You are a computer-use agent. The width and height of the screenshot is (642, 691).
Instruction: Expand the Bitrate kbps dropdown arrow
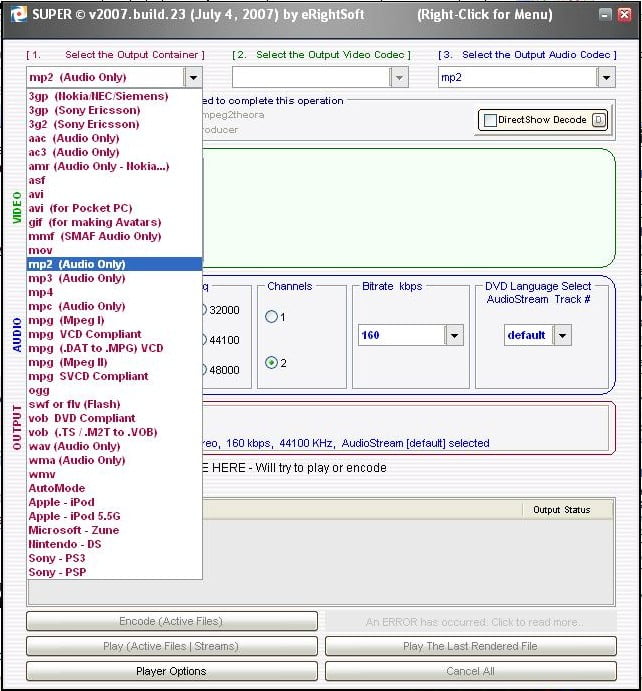coord(454,335)
